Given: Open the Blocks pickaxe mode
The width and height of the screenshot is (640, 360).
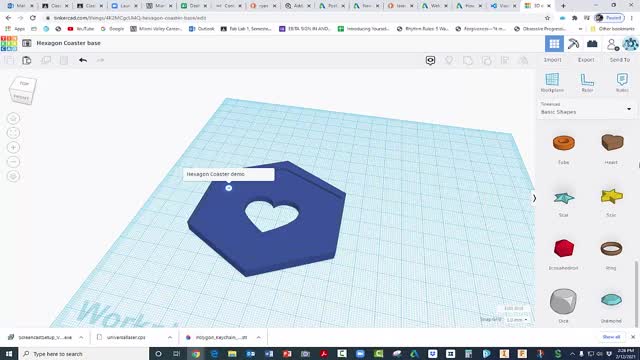Looking at the screenshot, I should [x=573, y=44].
